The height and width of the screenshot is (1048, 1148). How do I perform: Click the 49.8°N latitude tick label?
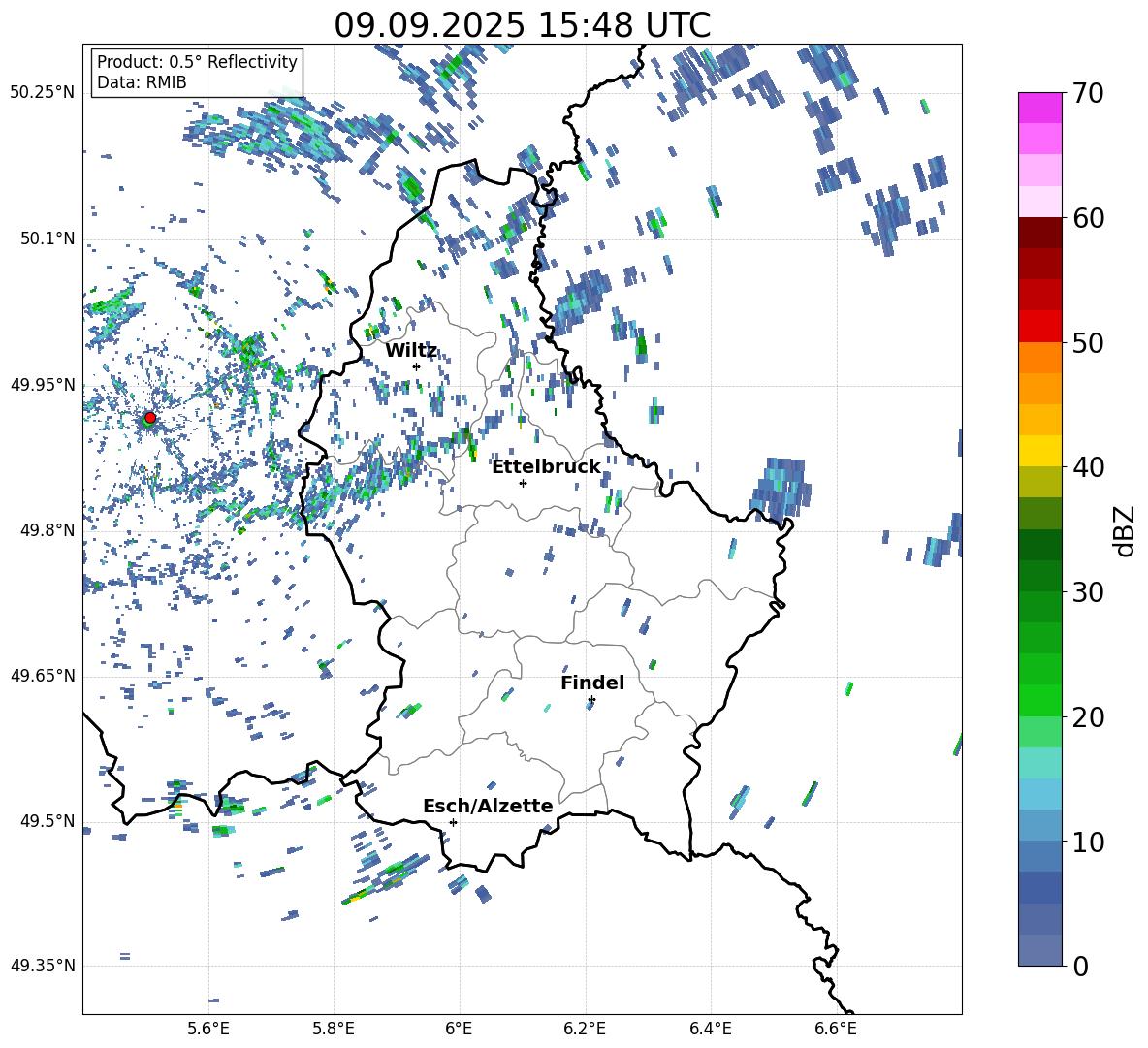click(47, 529)
